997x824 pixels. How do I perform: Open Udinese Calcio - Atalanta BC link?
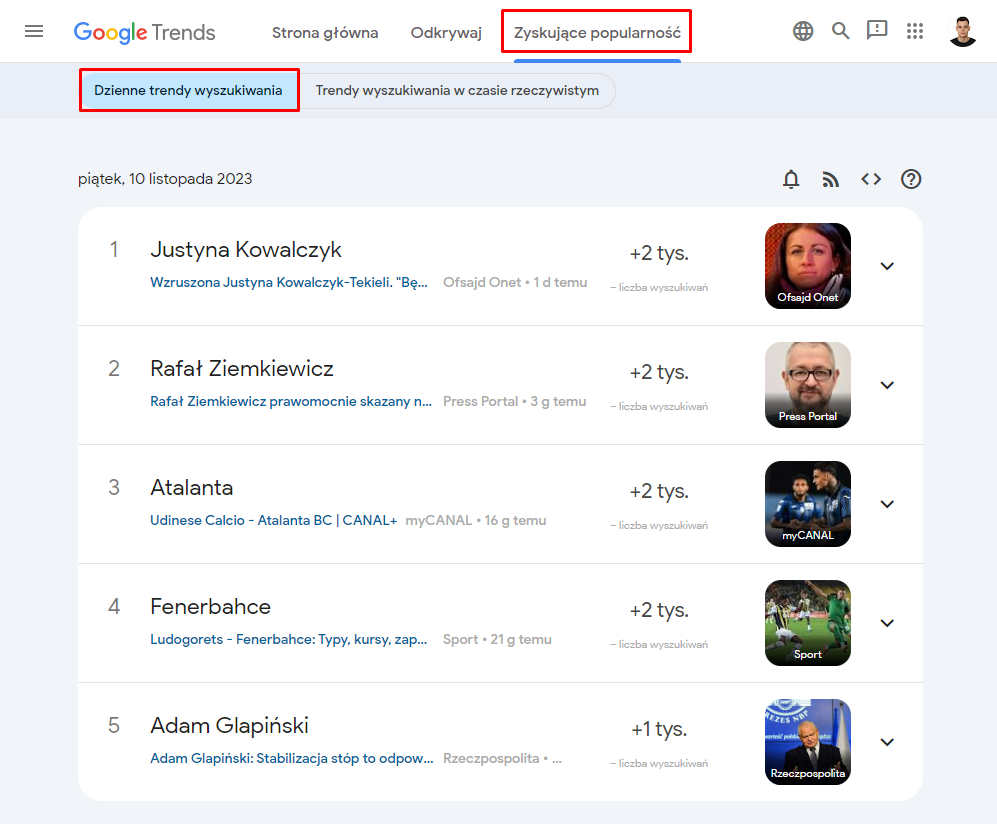pos(273,520)
